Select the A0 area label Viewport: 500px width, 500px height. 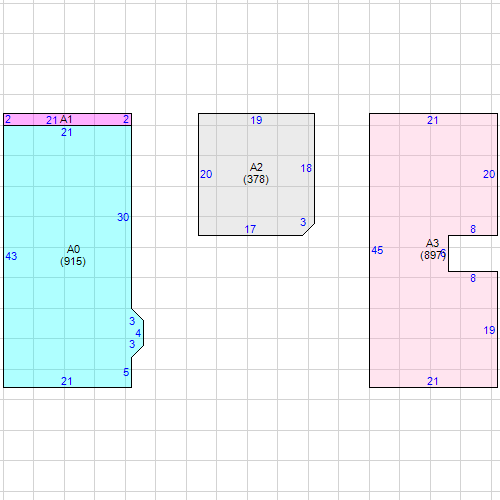73,249
